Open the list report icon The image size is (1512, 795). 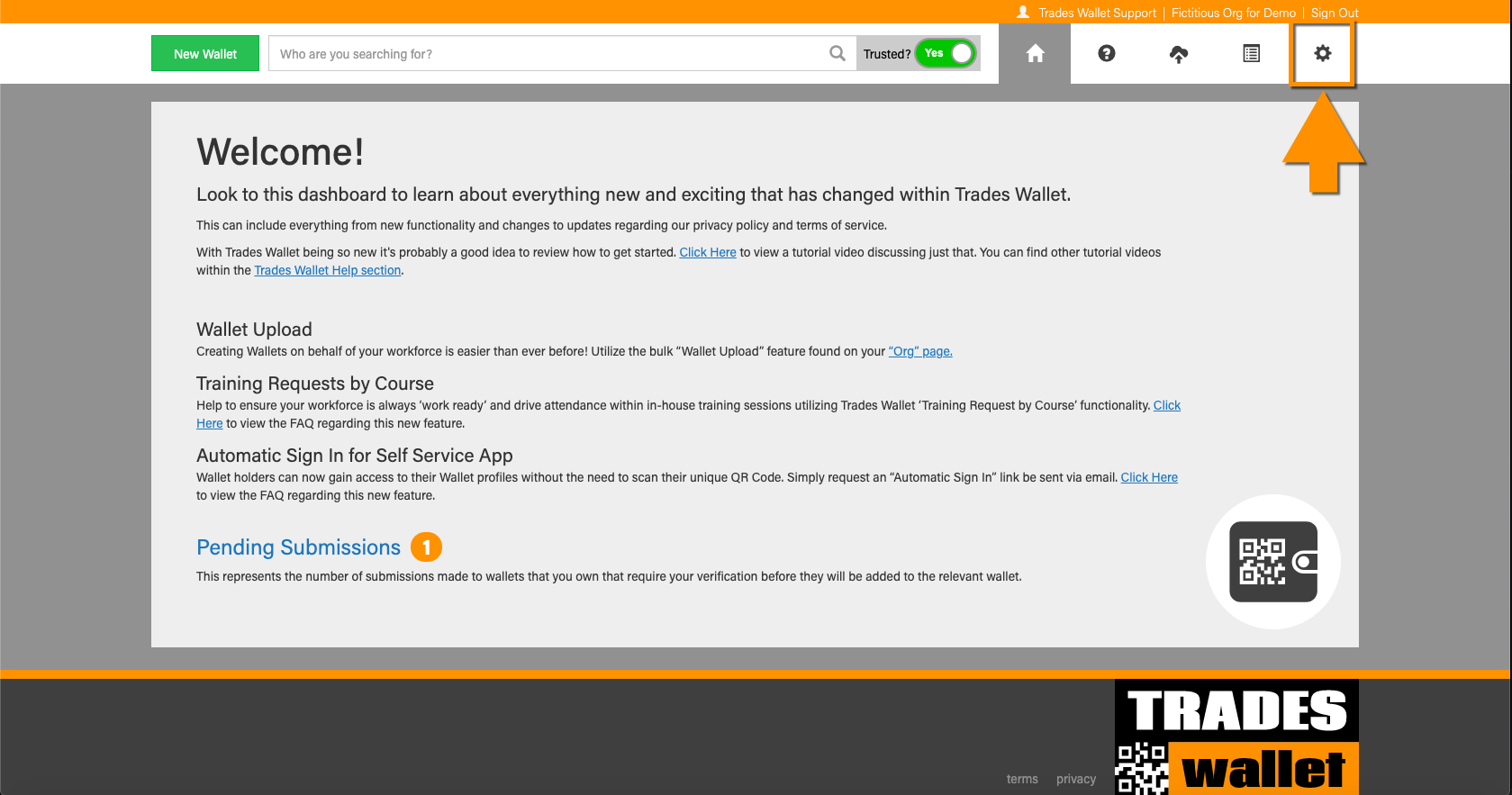tap(1251, 54)
